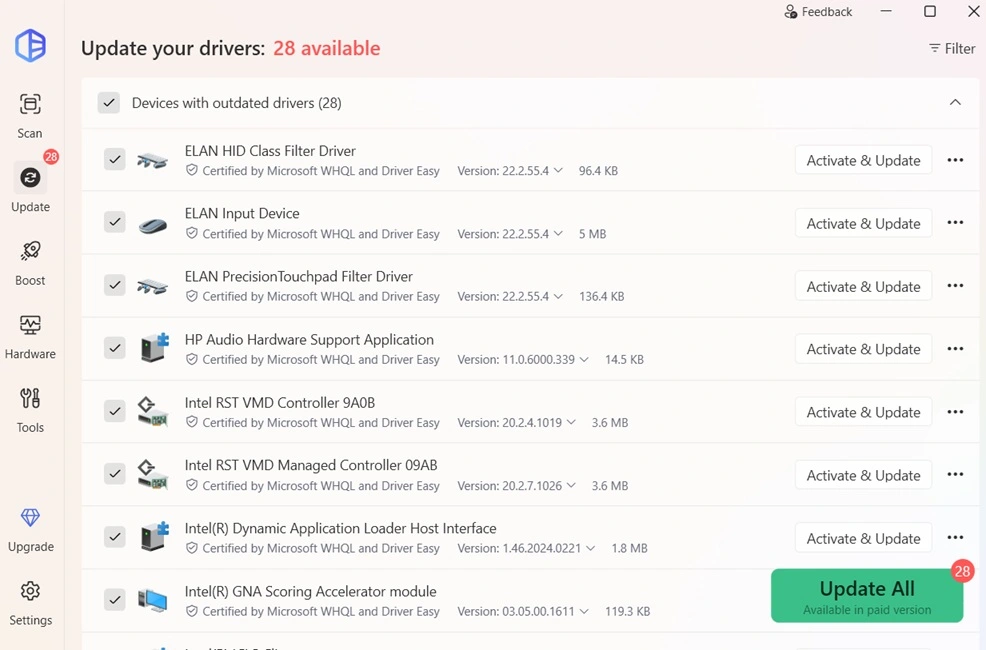
Task: Click Intel RST VMD Controller 9A0B icon
Action: (153, 411)
